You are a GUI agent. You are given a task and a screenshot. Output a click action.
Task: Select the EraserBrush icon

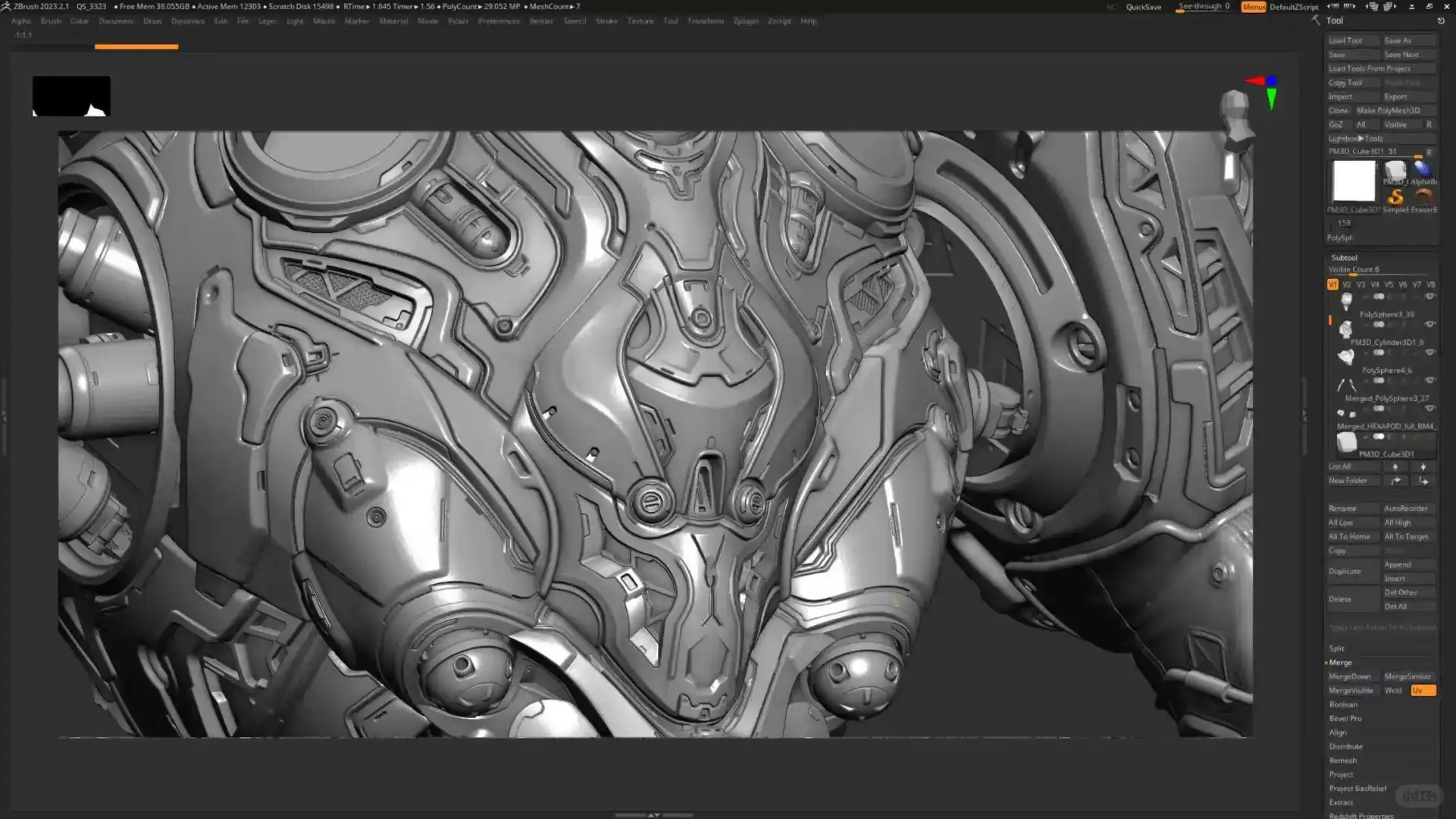click(1423, 196)
